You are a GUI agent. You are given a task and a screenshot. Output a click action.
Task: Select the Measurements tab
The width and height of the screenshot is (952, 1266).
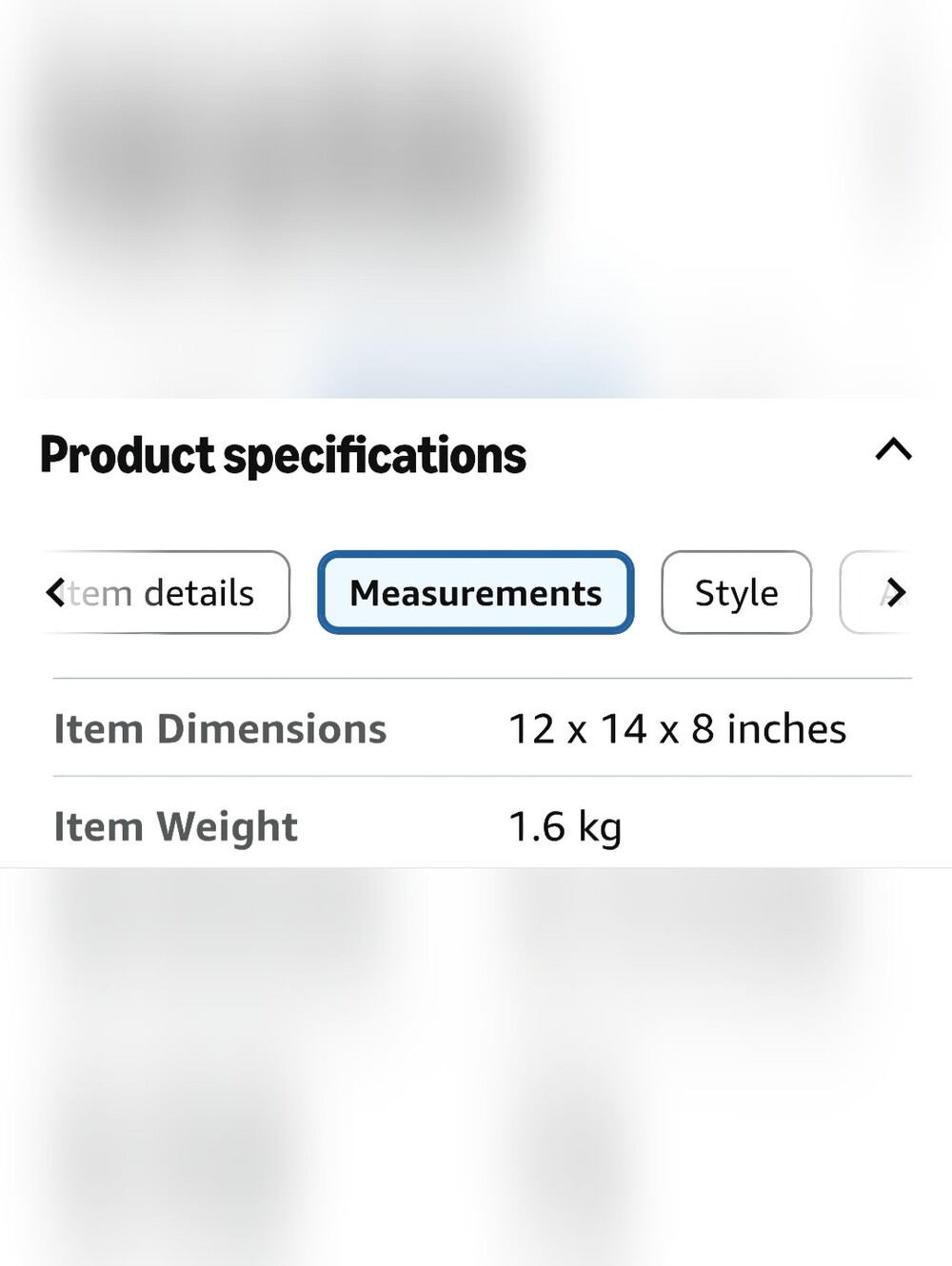(476, 592)
